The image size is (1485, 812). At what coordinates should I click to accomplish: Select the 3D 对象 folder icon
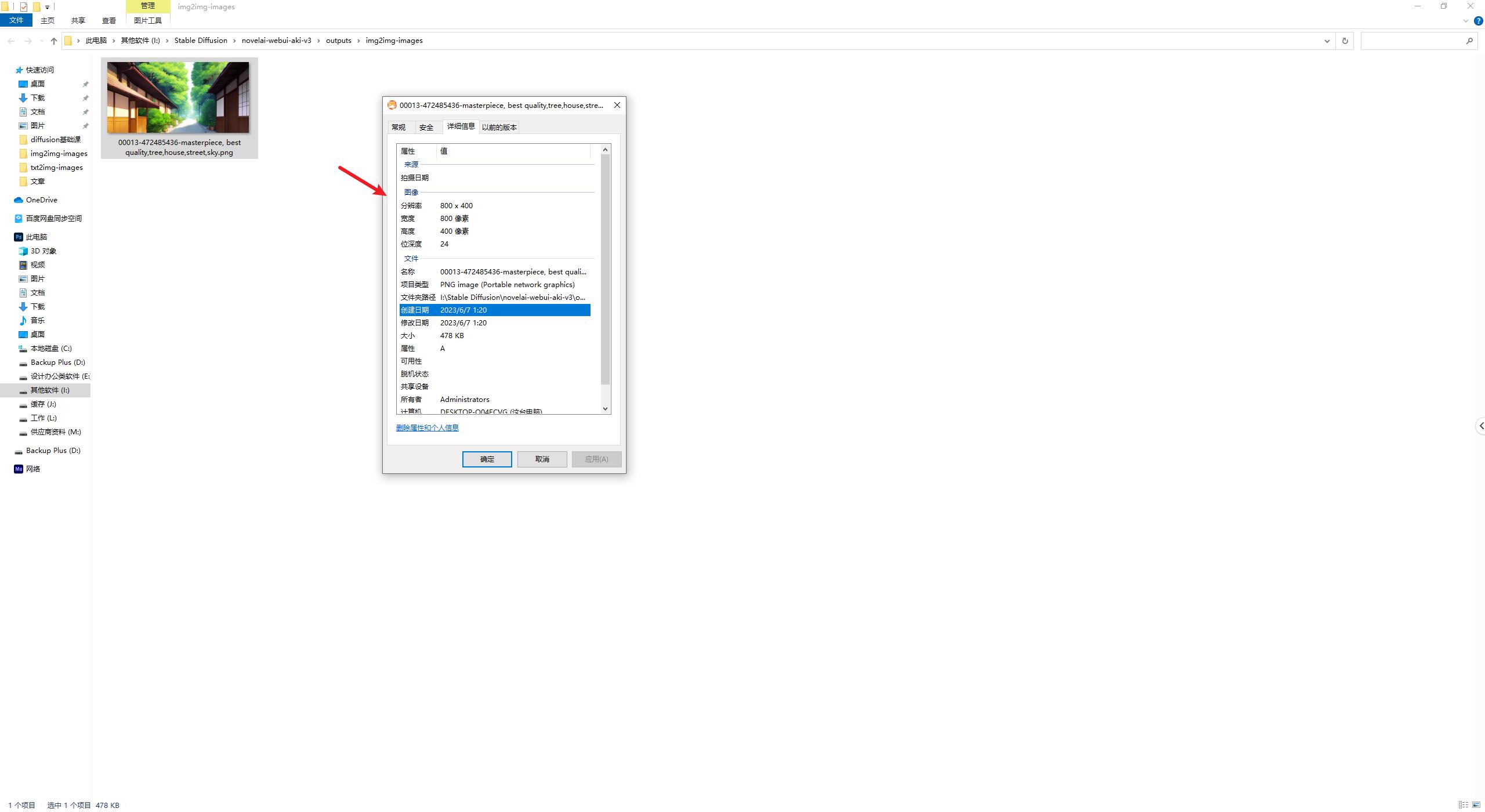23,251
